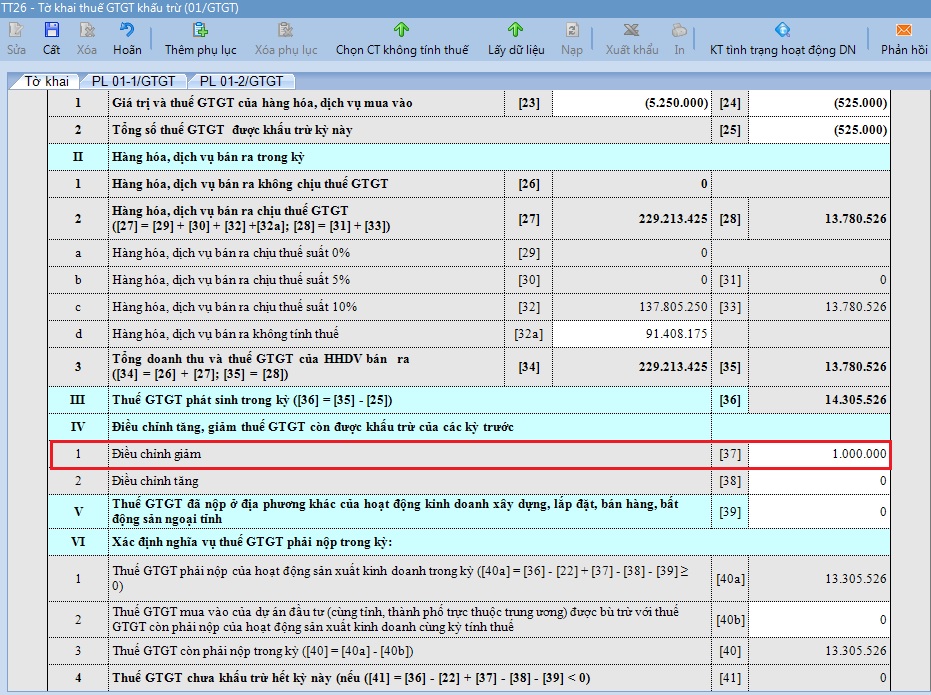This screenshot has height=695, width=931.
Task: Send feedback via Phản hồi icon
Action: (x=904, y=30)
